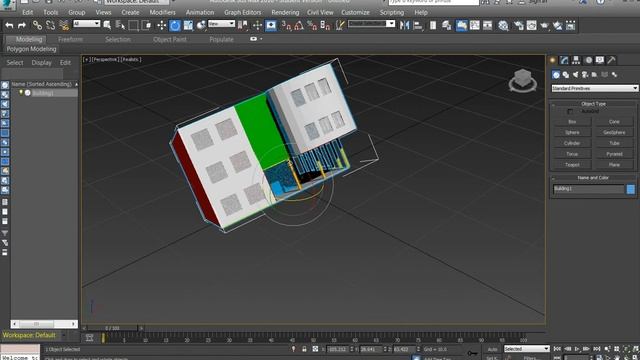Screen dimensions: 640x360
Task: Open the Hierarchy command panel tab
Action: click(x=576, y=60)
